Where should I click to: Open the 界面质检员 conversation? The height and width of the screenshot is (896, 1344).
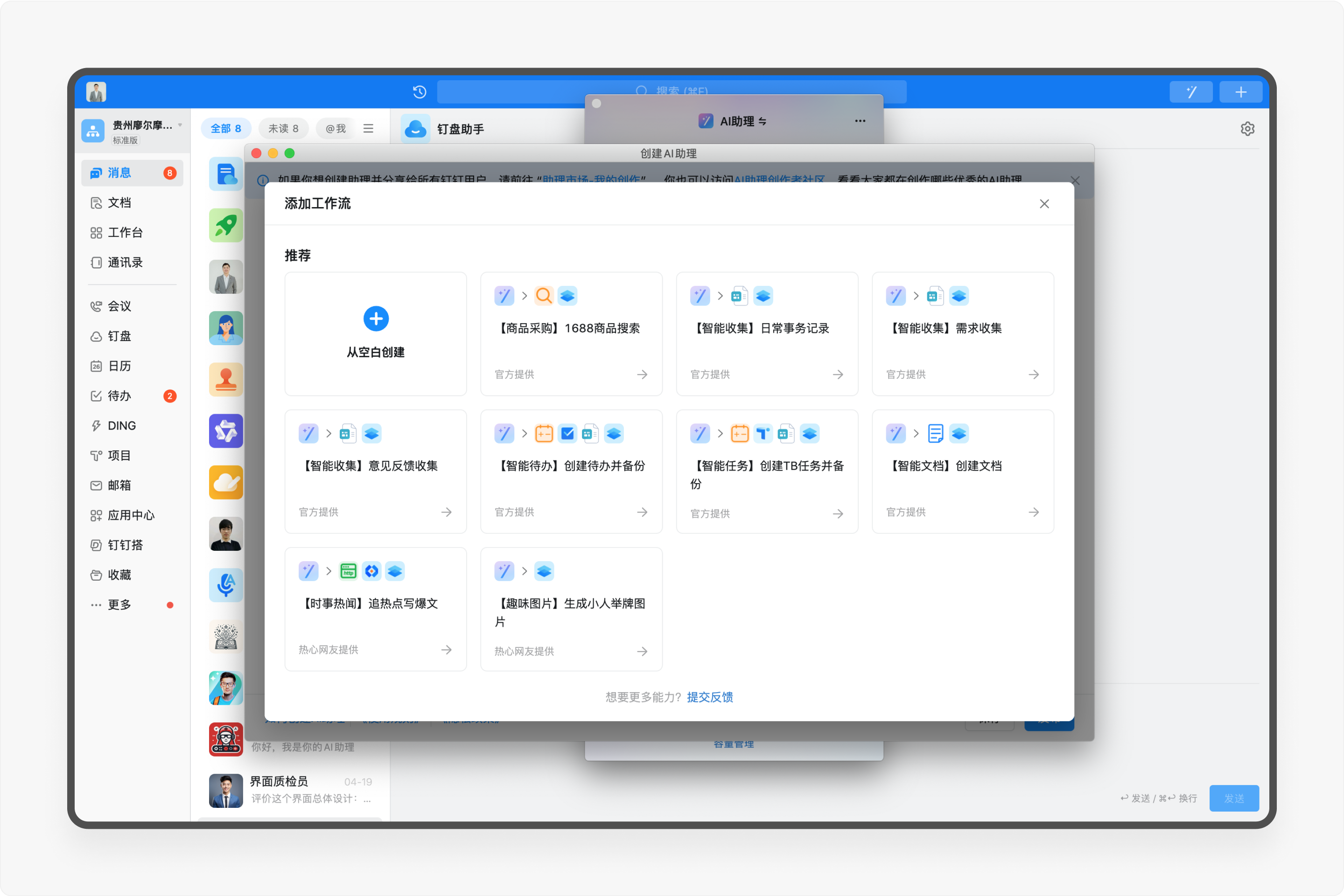[x=290, y=790]
